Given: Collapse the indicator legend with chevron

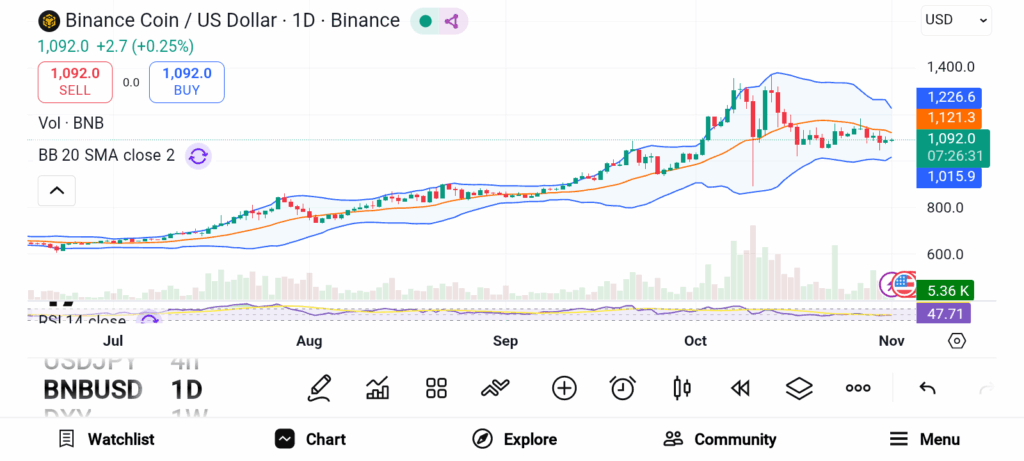Looking at the screenshot, I should (x=57, y=190).
